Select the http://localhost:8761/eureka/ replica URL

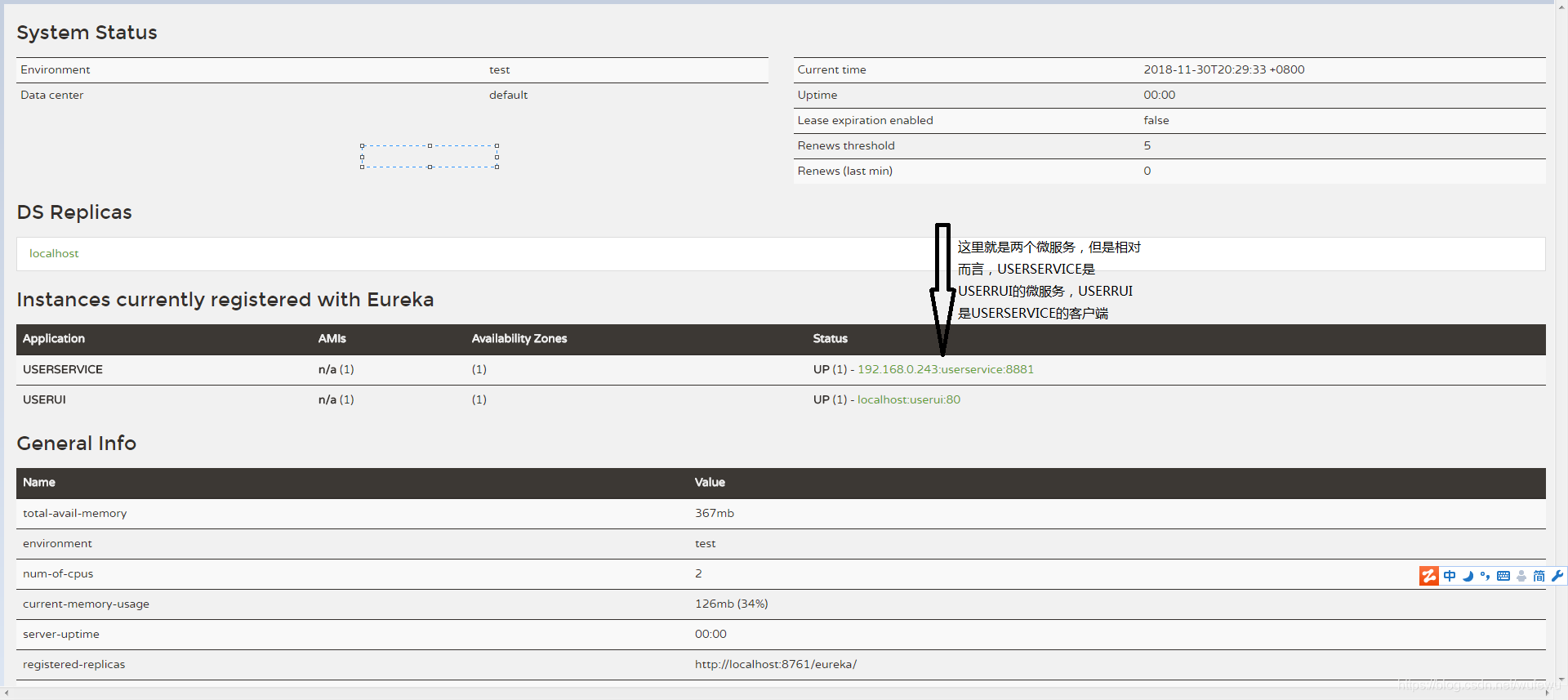[776, 664]
